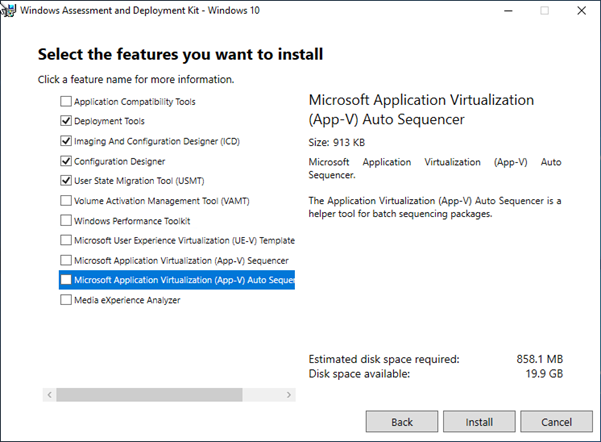Click the horizontal scrollbar left arrow

pyautogui.click(x=49, y=394)
